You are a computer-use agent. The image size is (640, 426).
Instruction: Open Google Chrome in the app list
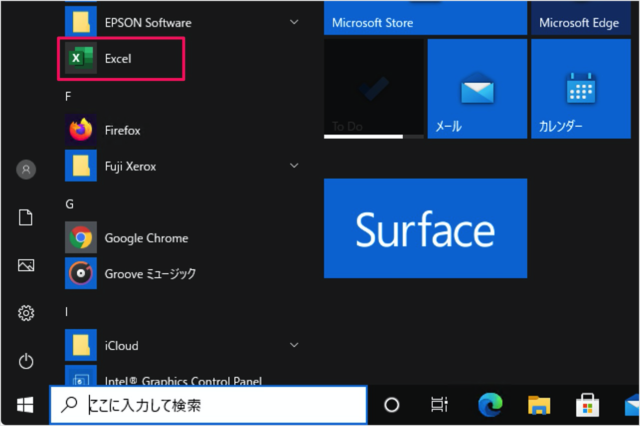click(184, 237)
